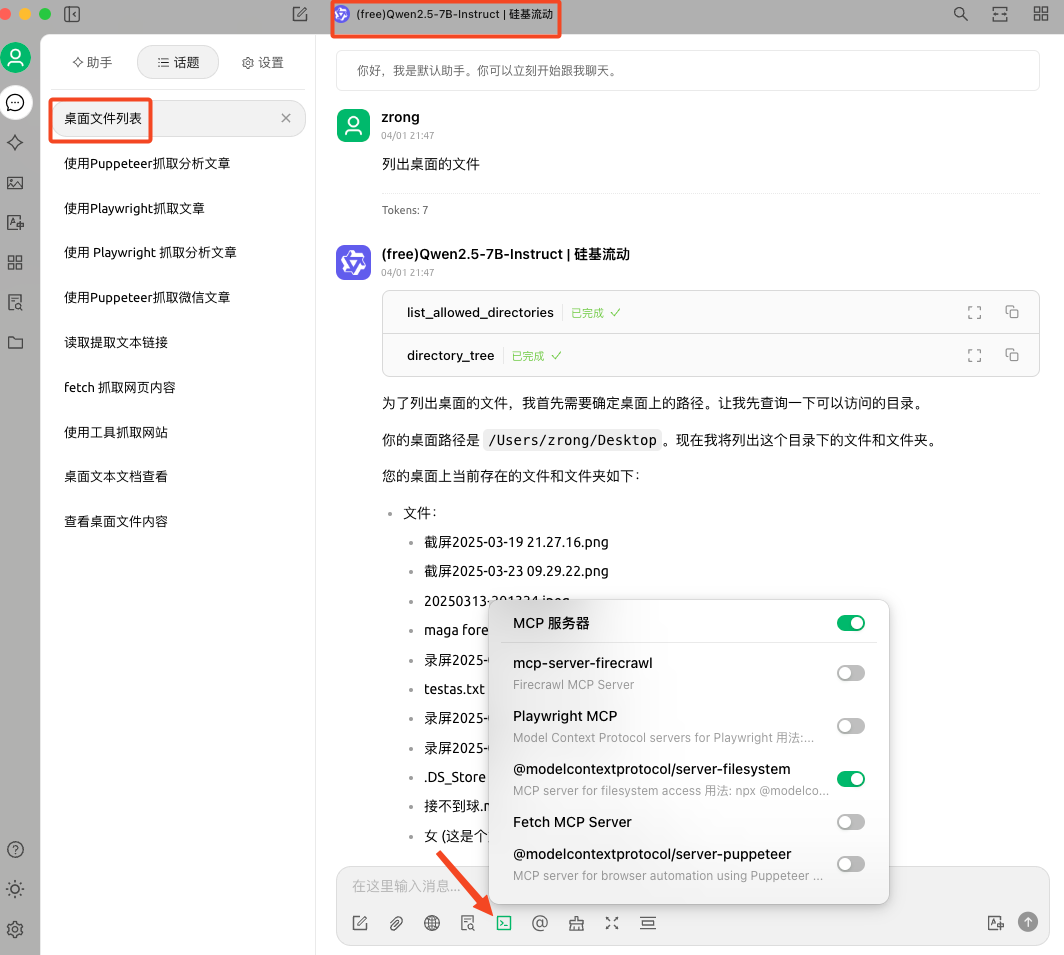Image resolution: width=1064 pixels, height=955 pixels.
Task: Disable the server-filesystem switch
Action: coord(851,779)
